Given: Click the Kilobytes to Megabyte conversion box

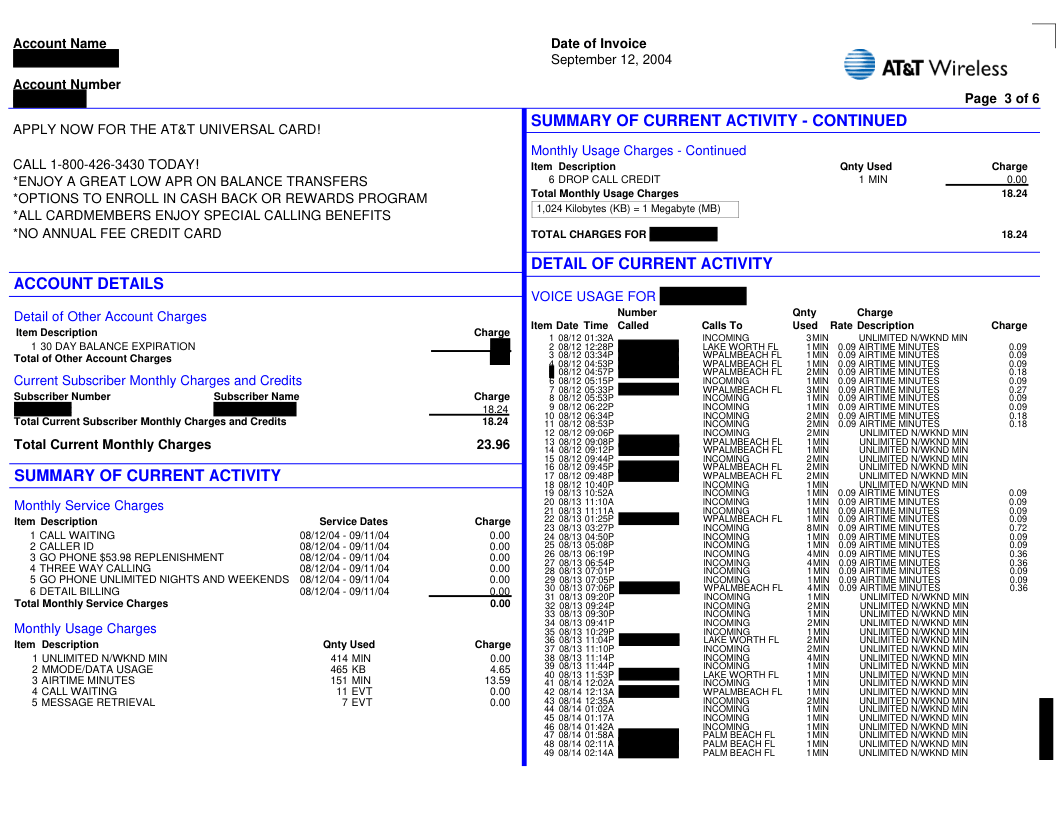Looking at the screenshot, I should click(635, 209).
